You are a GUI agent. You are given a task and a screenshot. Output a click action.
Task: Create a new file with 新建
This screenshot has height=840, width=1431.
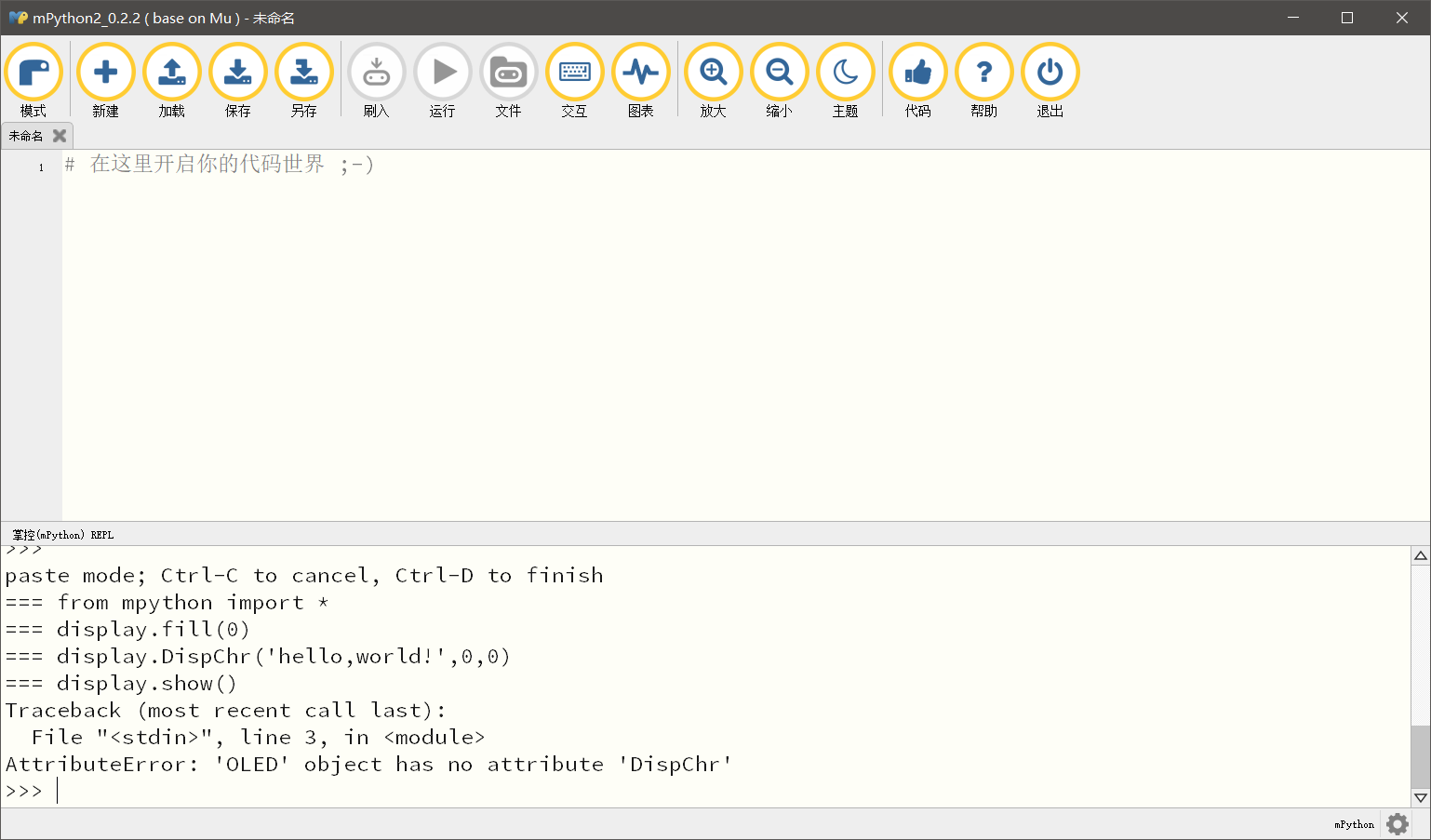click(106, 81)
